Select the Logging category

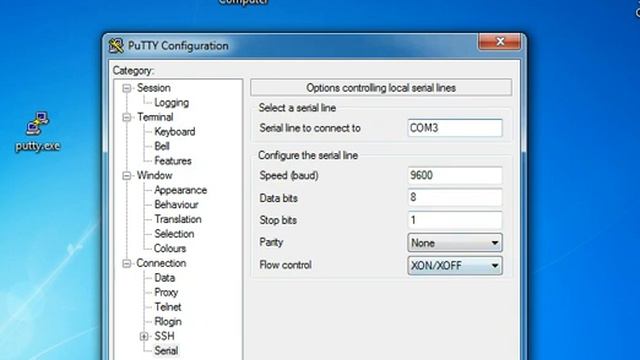pyautogui.click(x=171, y=102)
